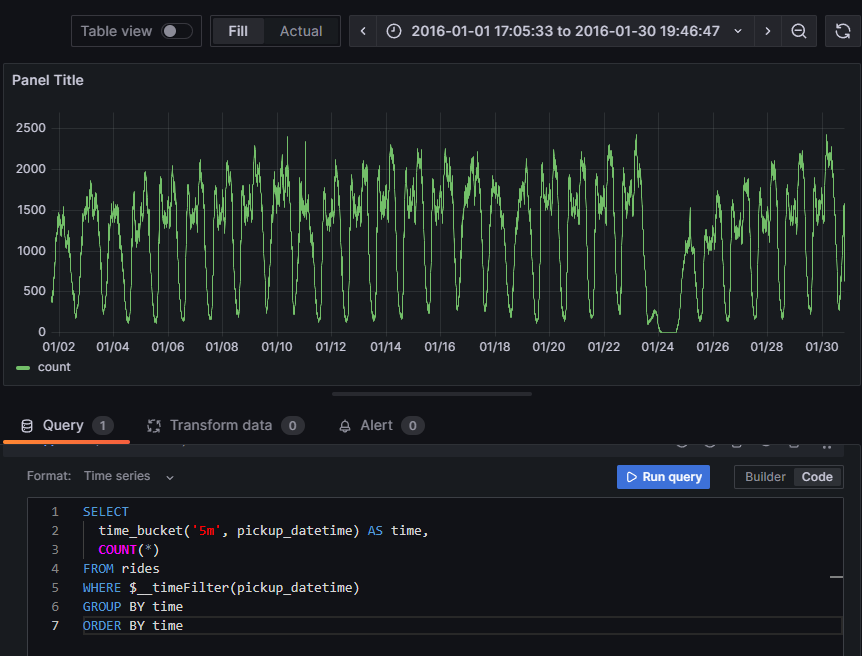Open the Alert tab

[x=376, y=425]
